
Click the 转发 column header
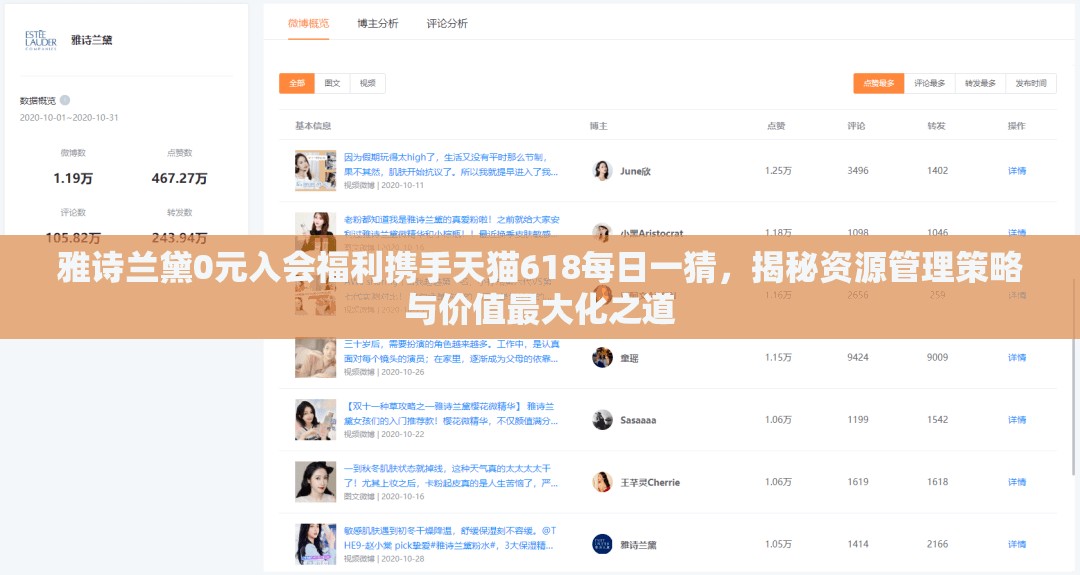[936, 126]
